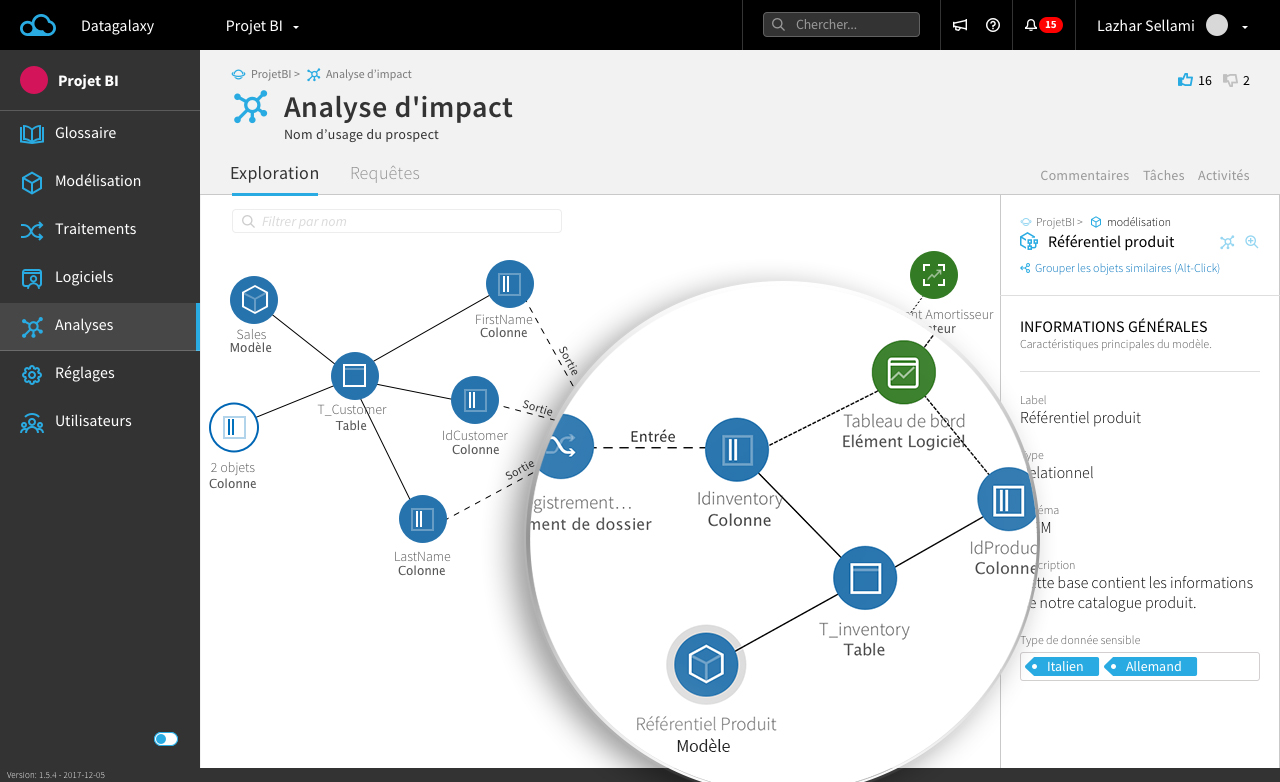This screenshot has height=782, width=1280.
Task: Expand the 2 objets grouped column node
Action: pyautogui.click(x=234, y=428)
